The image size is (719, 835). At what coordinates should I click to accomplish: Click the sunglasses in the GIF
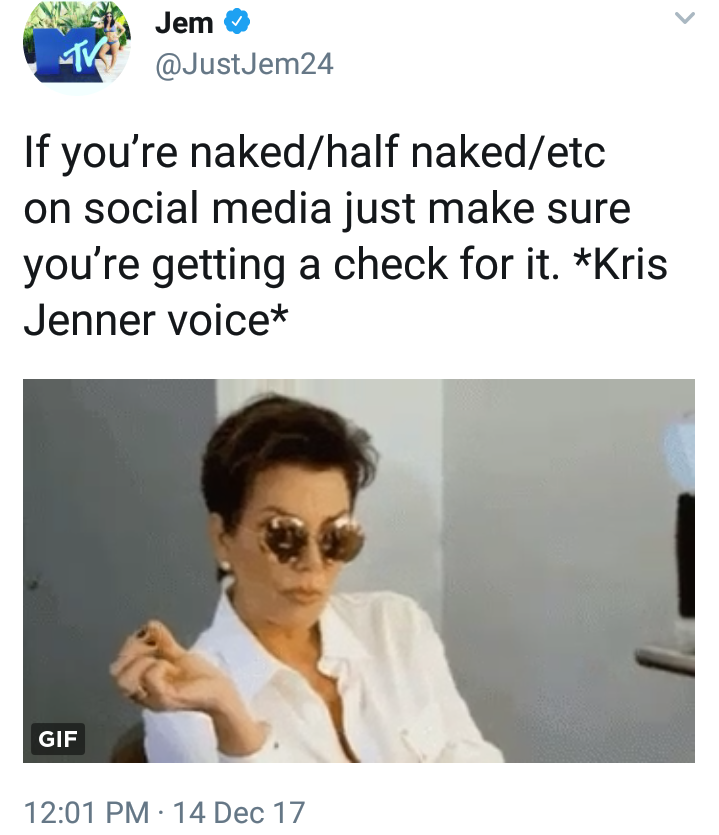tap(311, 537)
